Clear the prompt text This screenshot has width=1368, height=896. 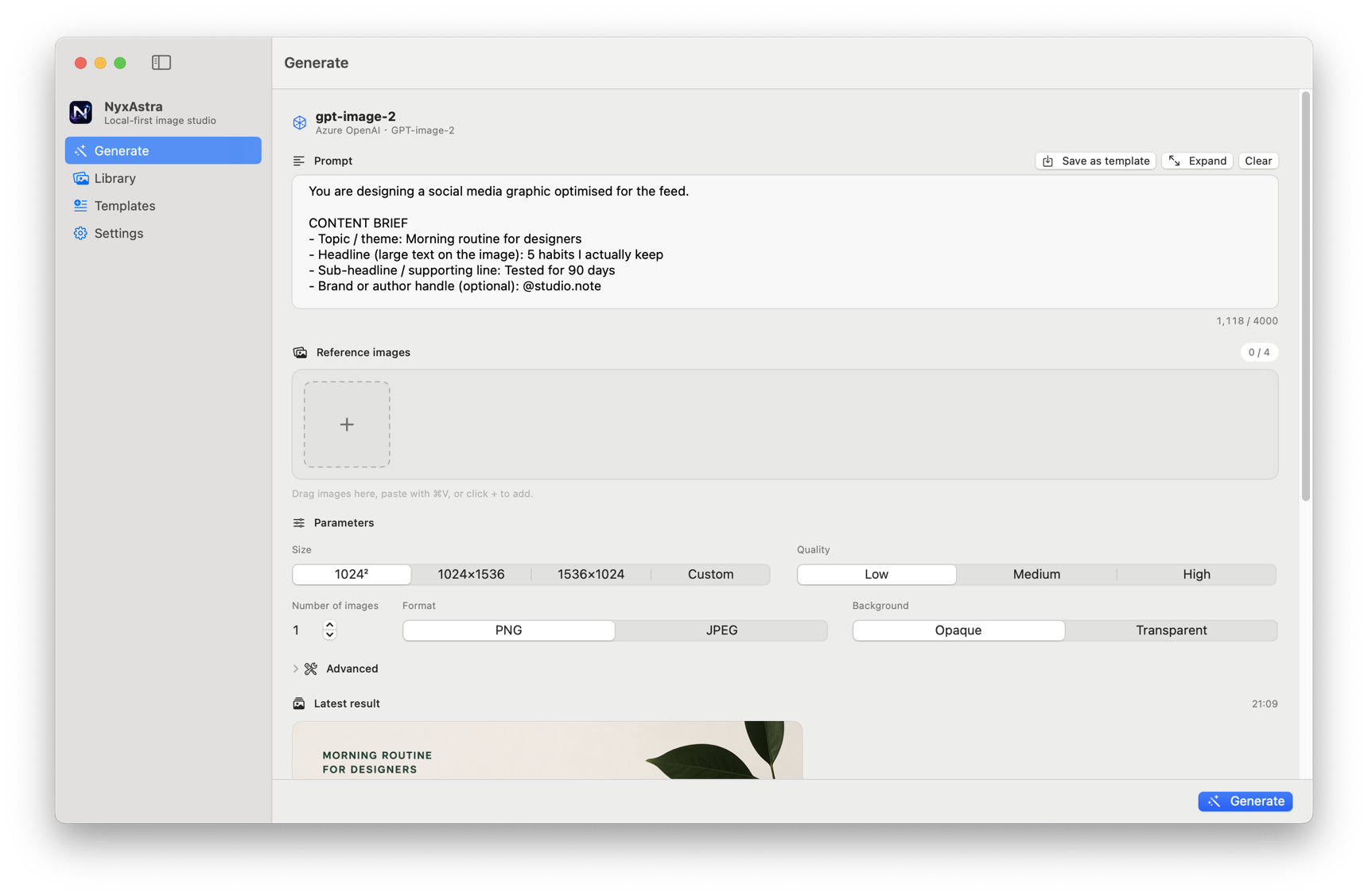(x=1258, y=161)
